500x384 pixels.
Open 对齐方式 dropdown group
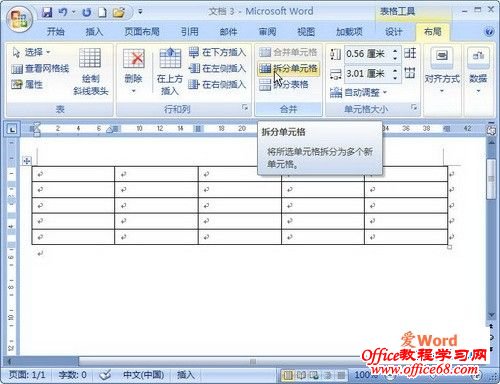(x=442, y=71)
